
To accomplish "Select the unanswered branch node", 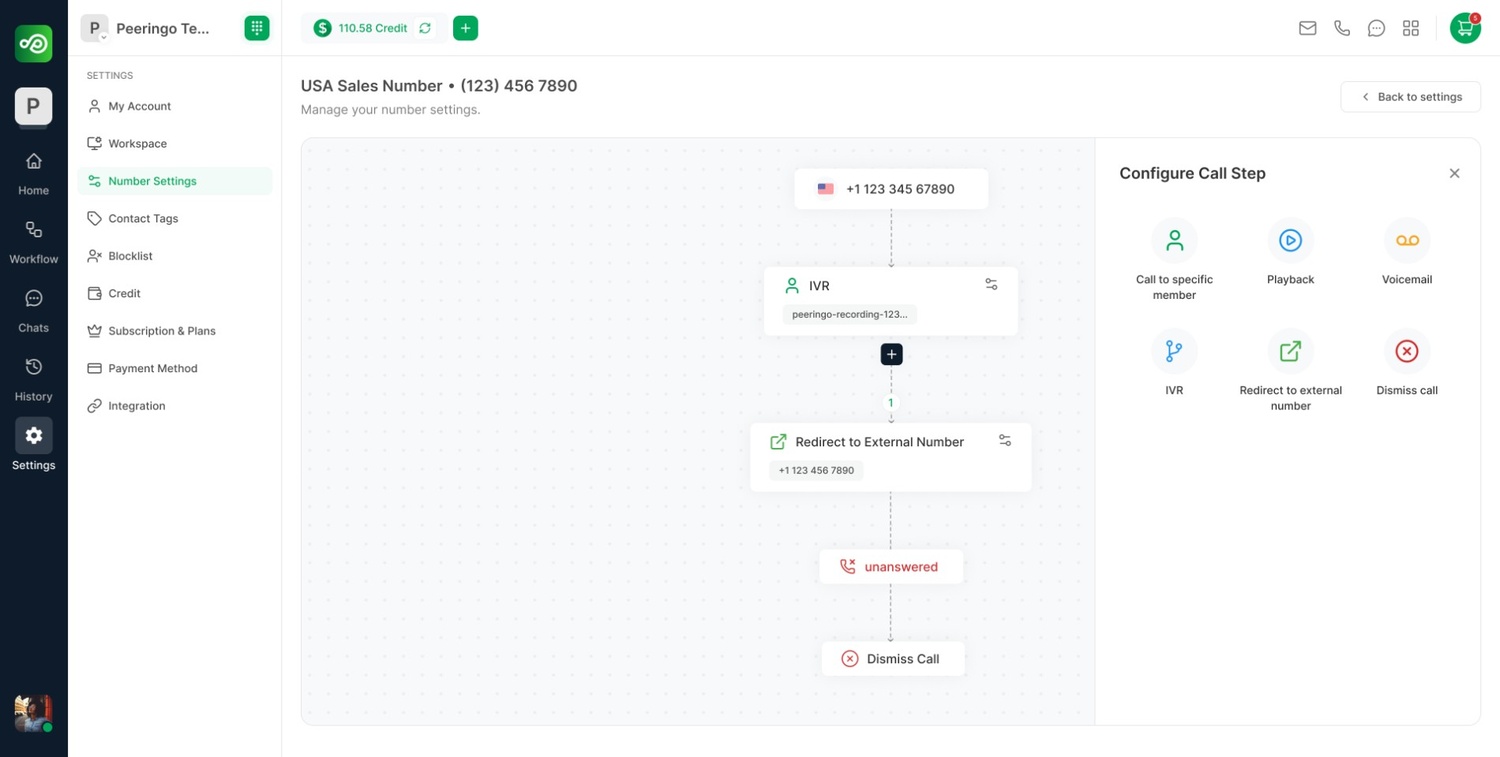I will (x=891, y=566).
